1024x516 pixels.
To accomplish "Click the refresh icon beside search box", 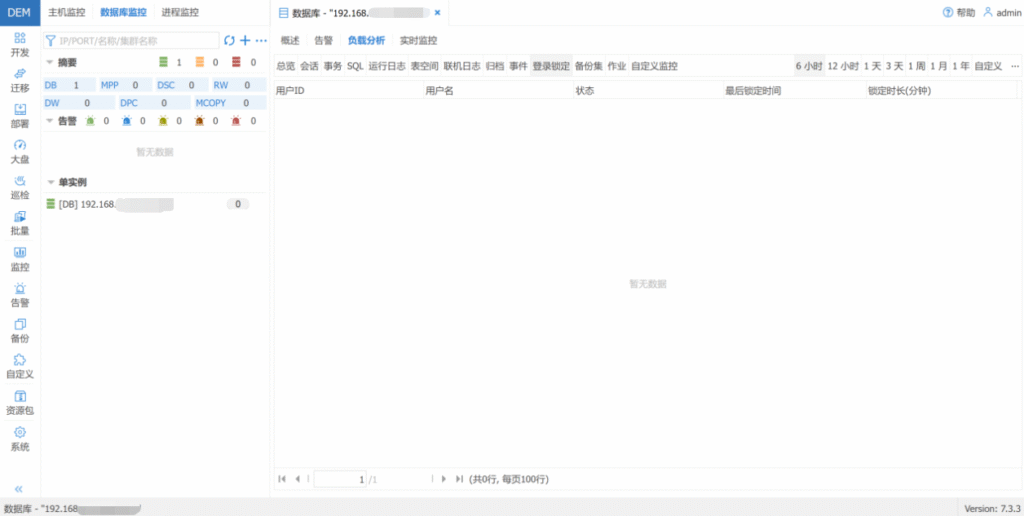I will click(x=229, y=41).
